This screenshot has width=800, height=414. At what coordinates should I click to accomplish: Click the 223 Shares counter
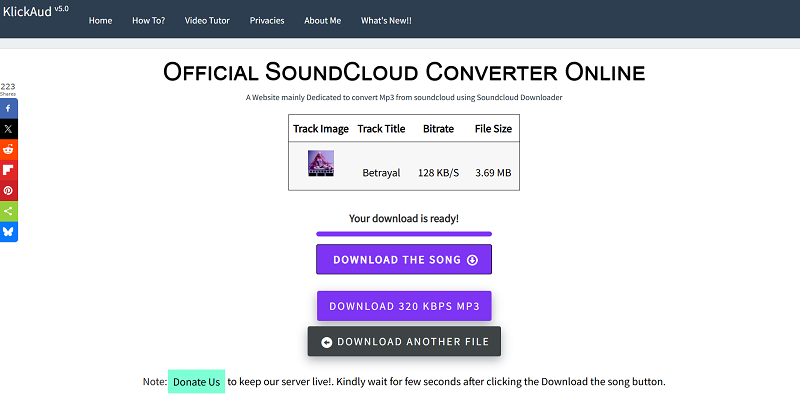pyautogui.click(x=8, y=89)
